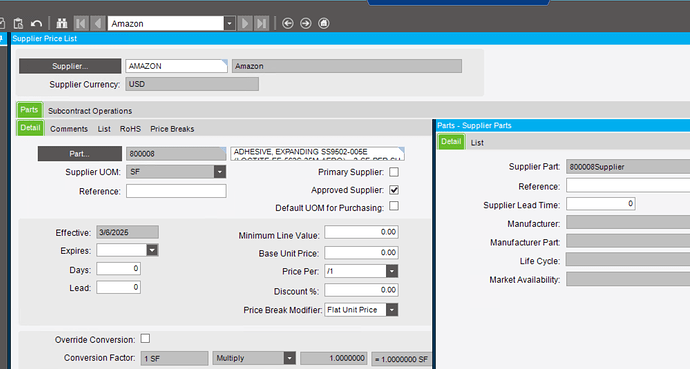The image size is (690, 369).
Task: Open the Price Break Modifier dropdown
Action: pos(392,310)
